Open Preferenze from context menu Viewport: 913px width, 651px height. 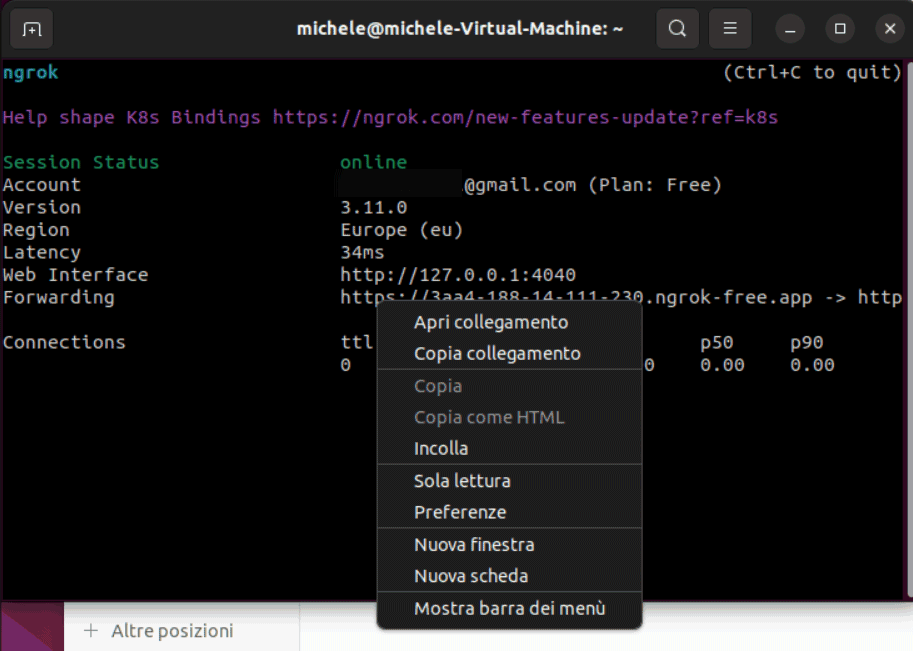(509, 512)
